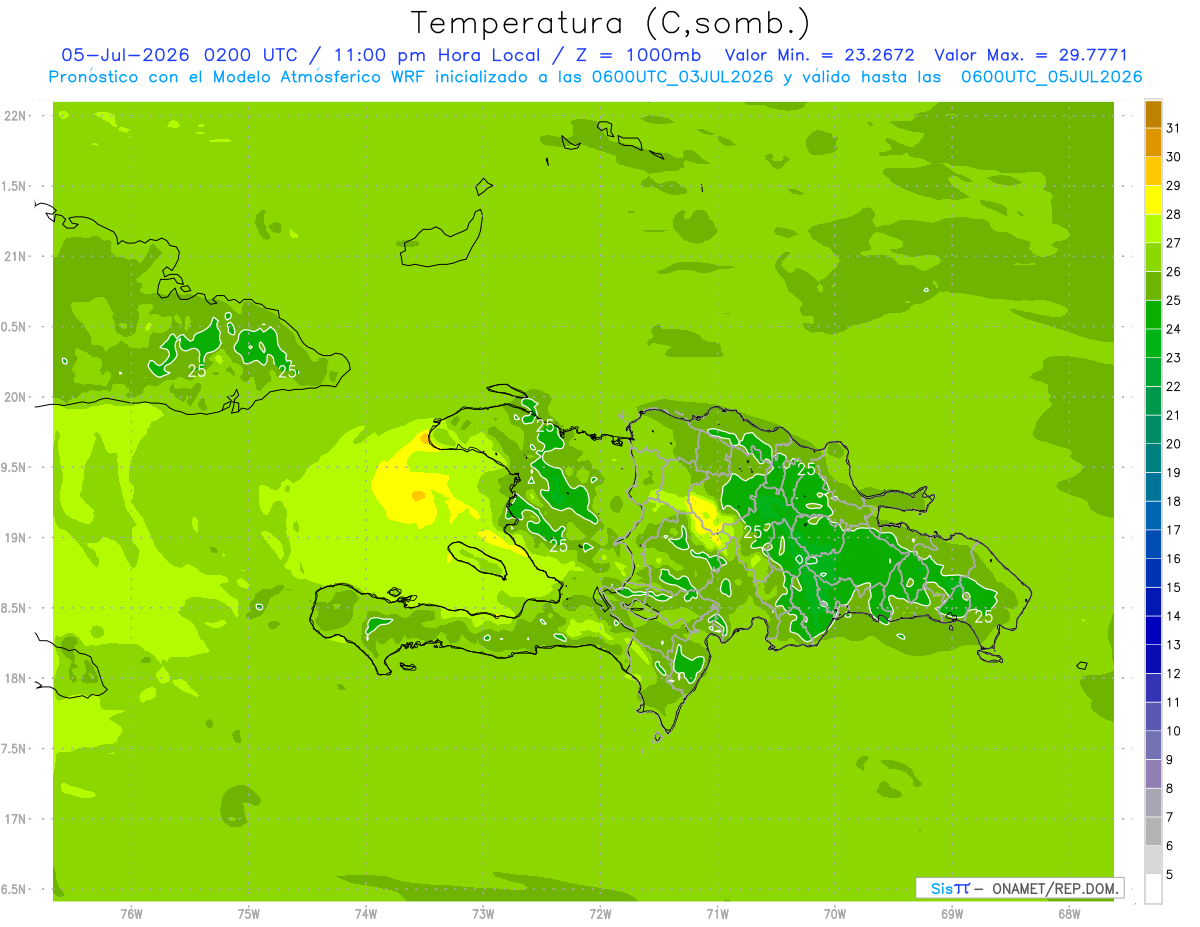
Task: Select the "Valor Max. = 29.7771" value
Action: click(1031, 55)
